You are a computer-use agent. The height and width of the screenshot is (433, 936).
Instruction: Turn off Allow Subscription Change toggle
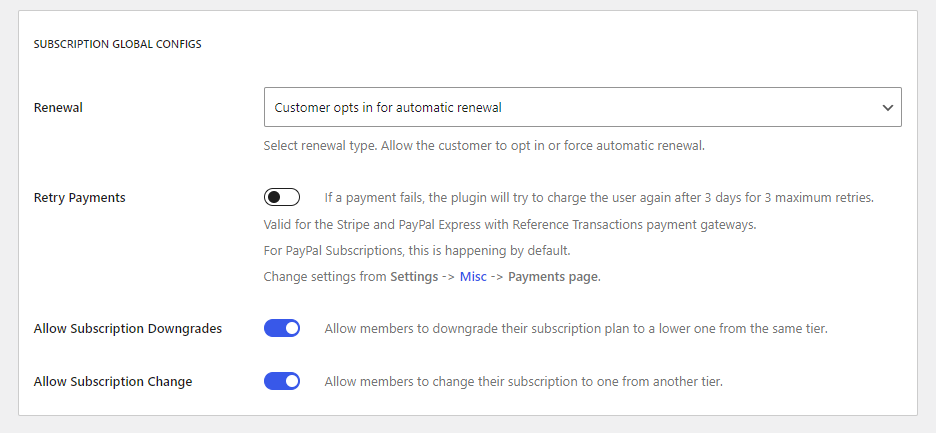(282, 381)
